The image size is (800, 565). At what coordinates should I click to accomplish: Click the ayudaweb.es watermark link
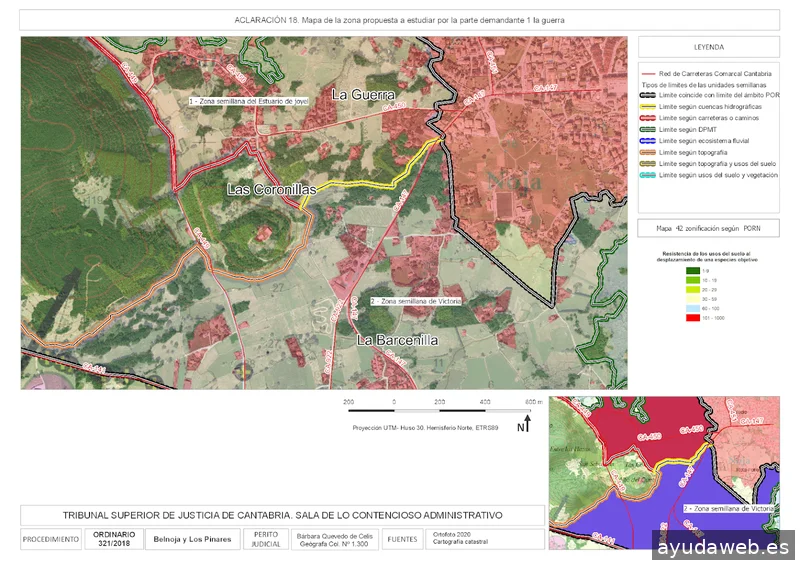(723, 546)
